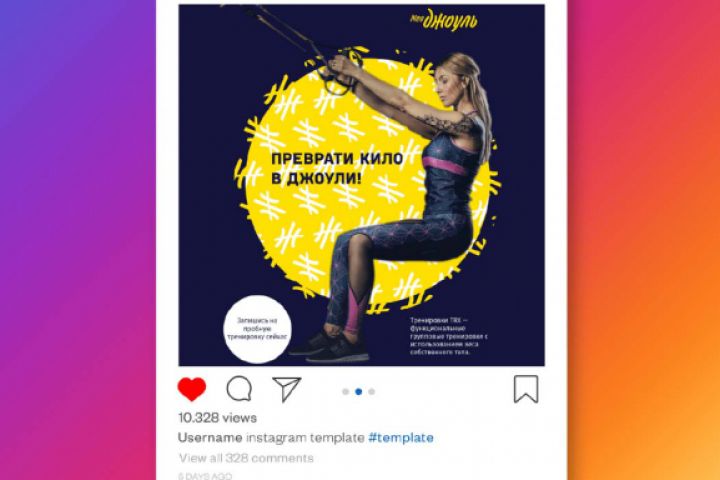Click the TRX workout description text

[x=448, y=336]
